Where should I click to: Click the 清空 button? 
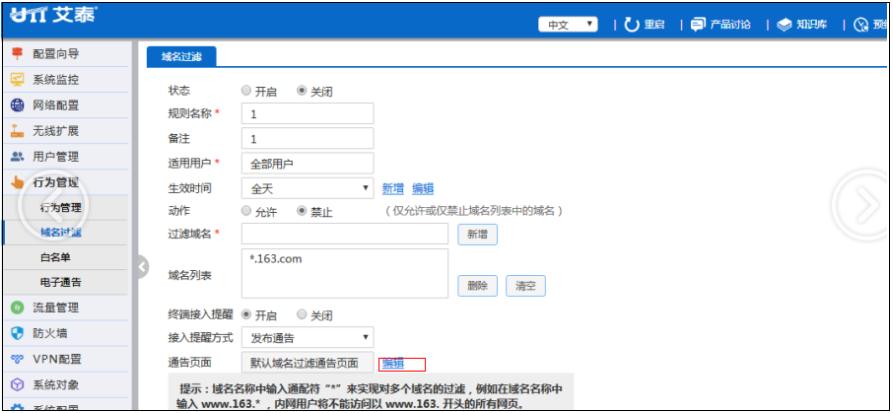click(x=525, y=286)
